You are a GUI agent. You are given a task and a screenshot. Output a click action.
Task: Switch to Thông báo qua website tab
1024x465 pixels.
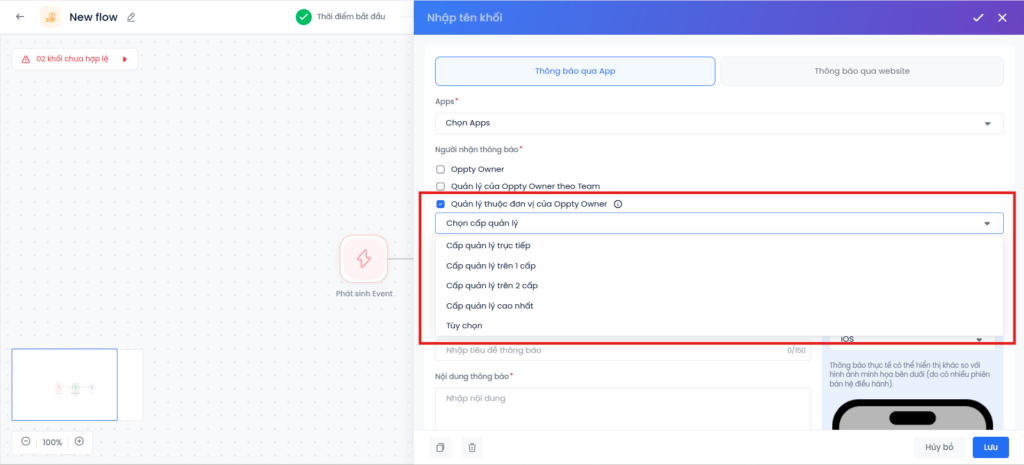coord(861,71)
